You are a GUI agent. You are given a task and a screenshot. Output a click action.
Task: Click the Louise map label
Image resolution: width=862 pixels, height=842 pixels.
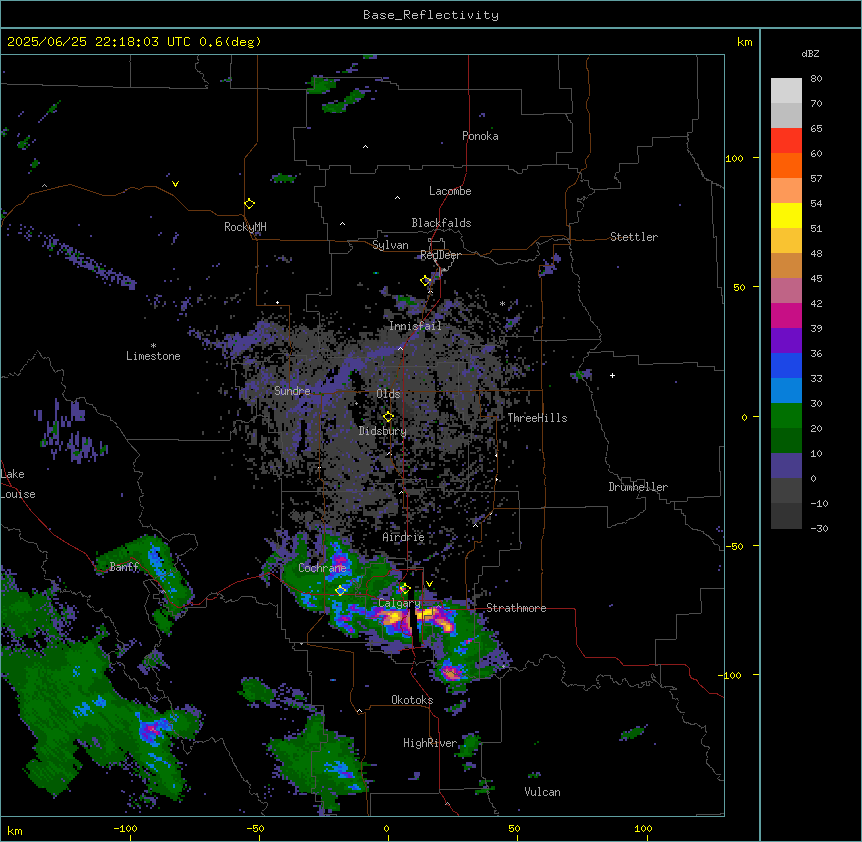click(18, 494)
